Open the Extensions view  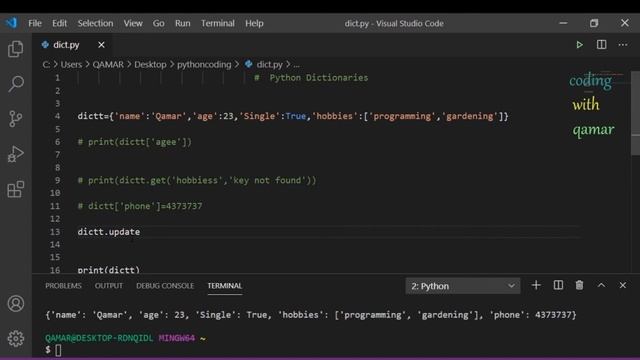pyautogui.click(x=16, y=189)
